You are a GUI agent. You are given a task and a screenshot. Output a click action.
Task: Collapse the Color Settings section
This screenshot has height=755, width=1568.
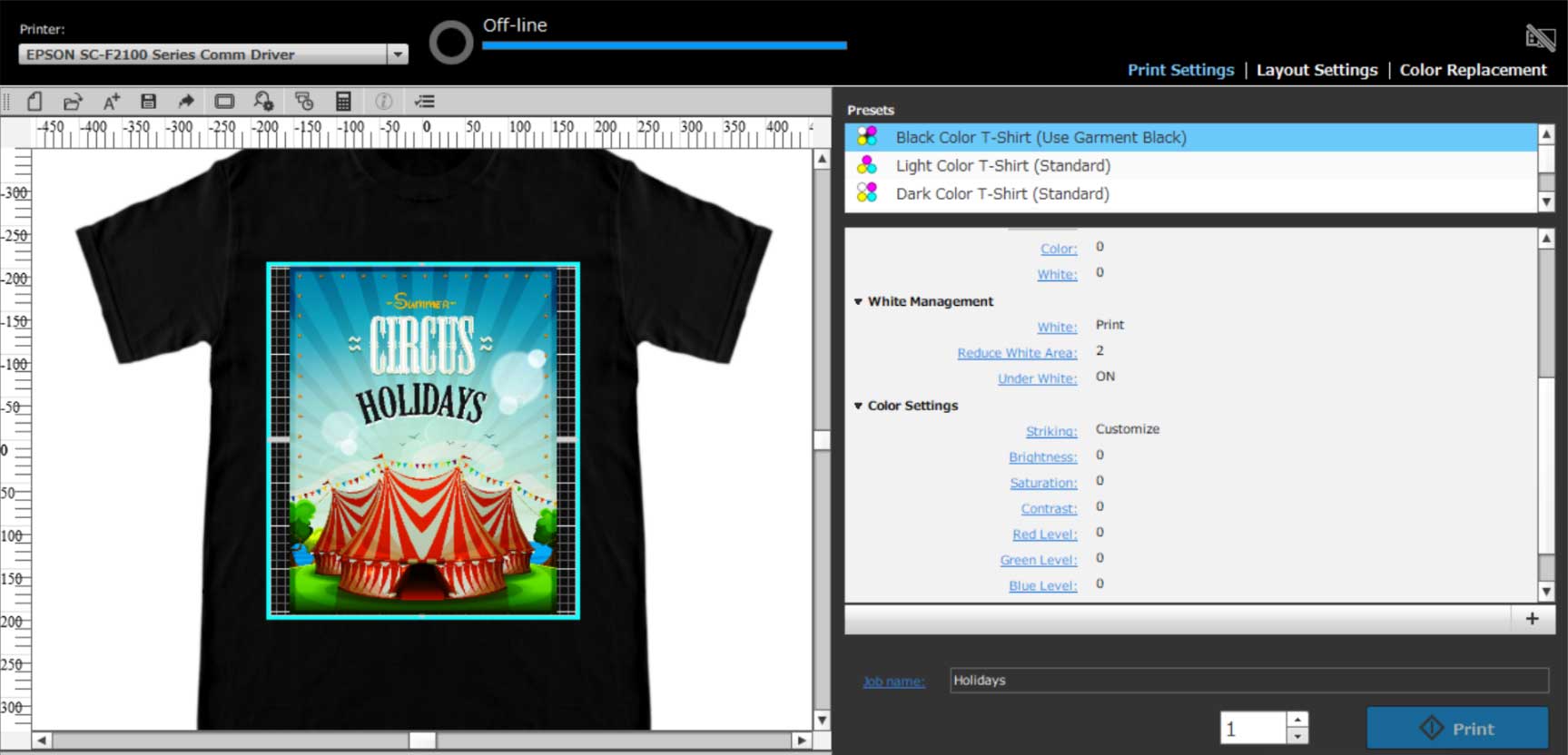click(858, 406)
